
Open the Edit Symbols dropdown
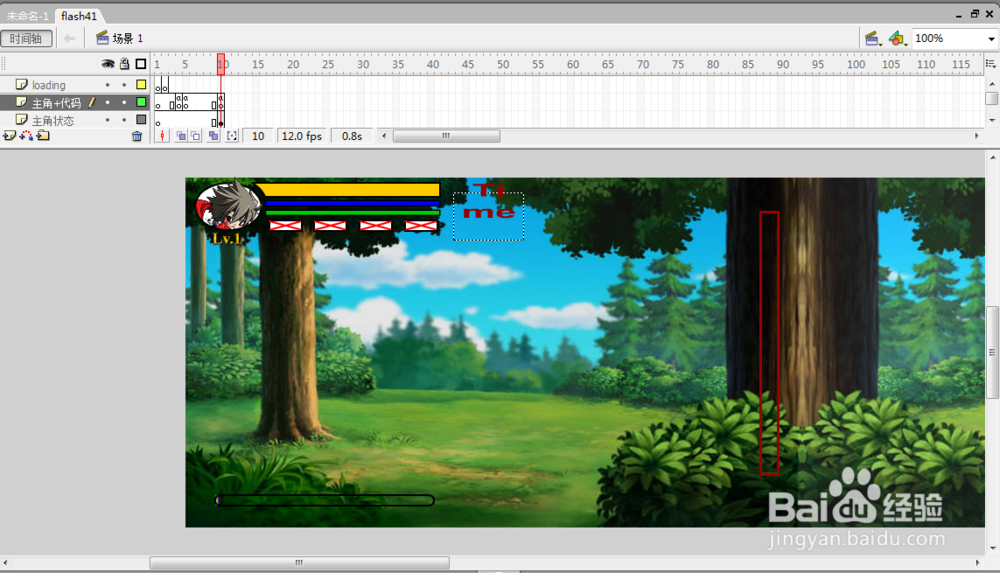(897, 39)
